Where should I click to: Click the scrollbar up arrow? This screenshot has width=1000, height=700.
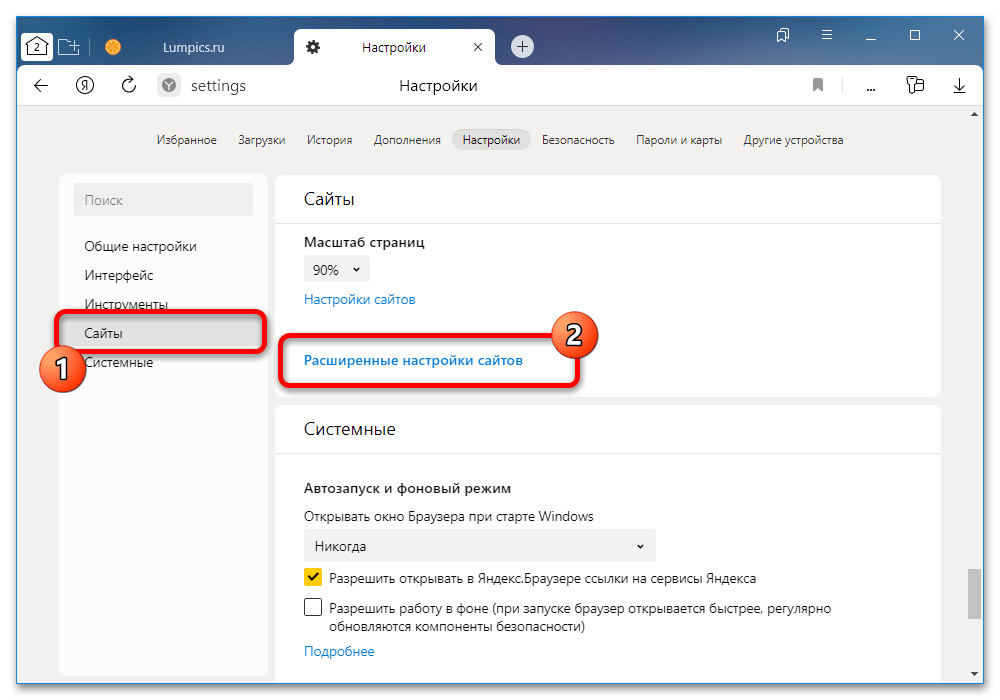pos(974,115)
